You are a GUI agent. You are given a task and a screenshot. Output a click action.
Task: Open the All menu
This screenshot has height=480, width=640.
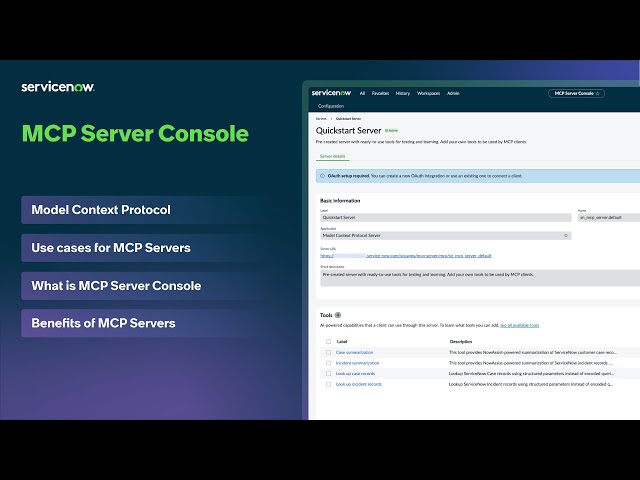click(362, 93)
